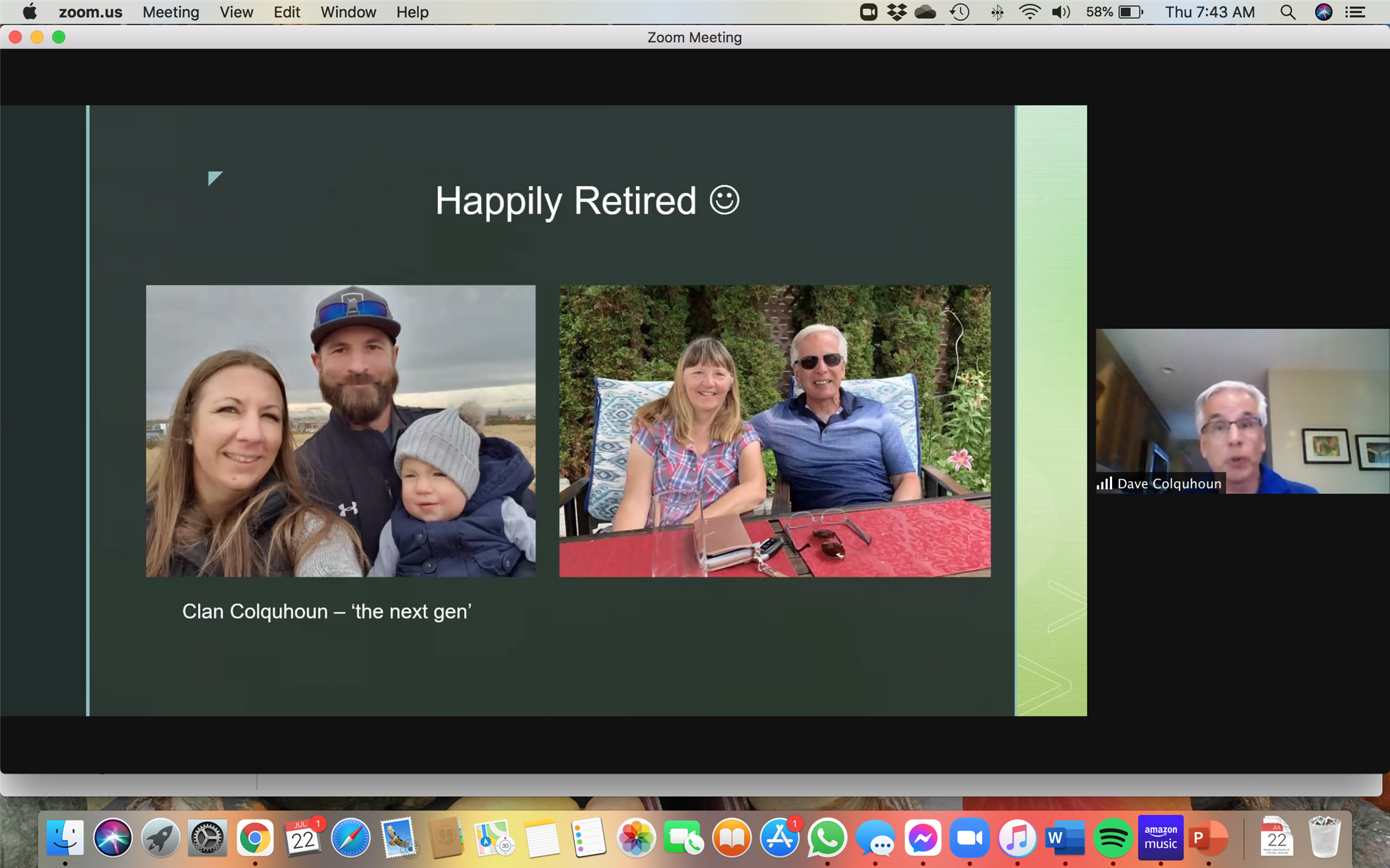Launch WhatsApp from the dock

[x=827, y=838]
